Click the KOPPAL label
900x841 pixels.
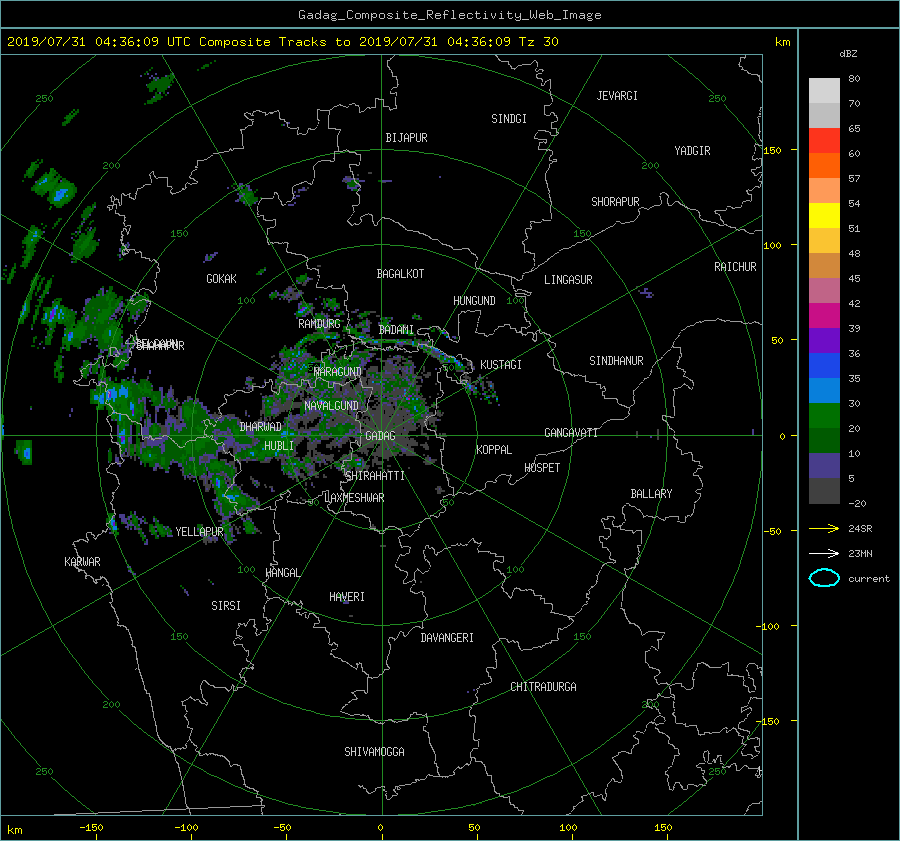(x=494, y=450)
